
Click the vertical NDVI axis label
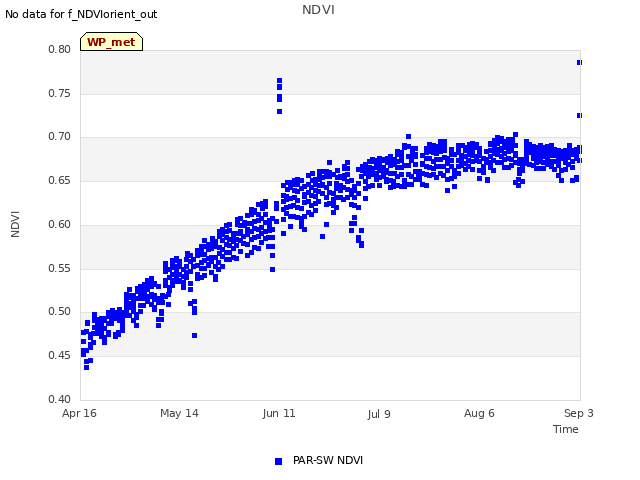[x=15, y=224]
